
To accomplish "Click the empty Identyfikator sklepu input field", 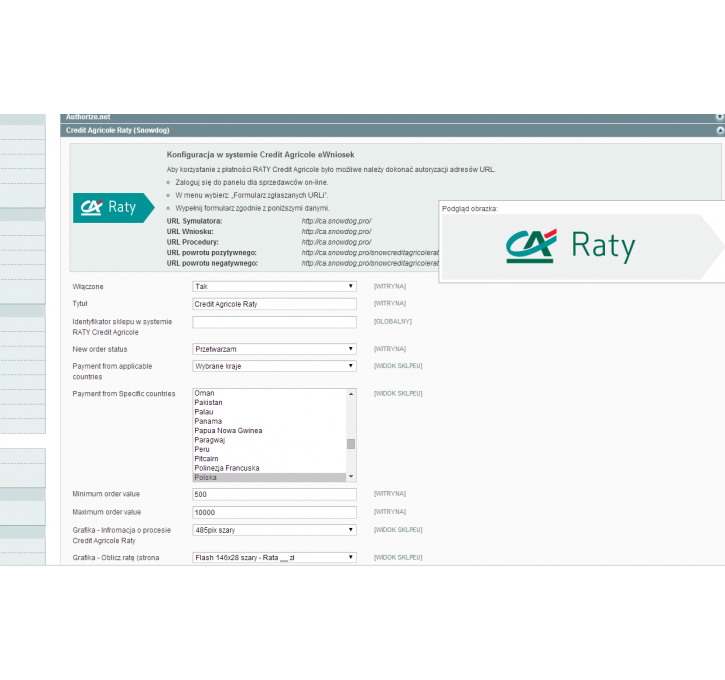I will click(x=274, y=322).
